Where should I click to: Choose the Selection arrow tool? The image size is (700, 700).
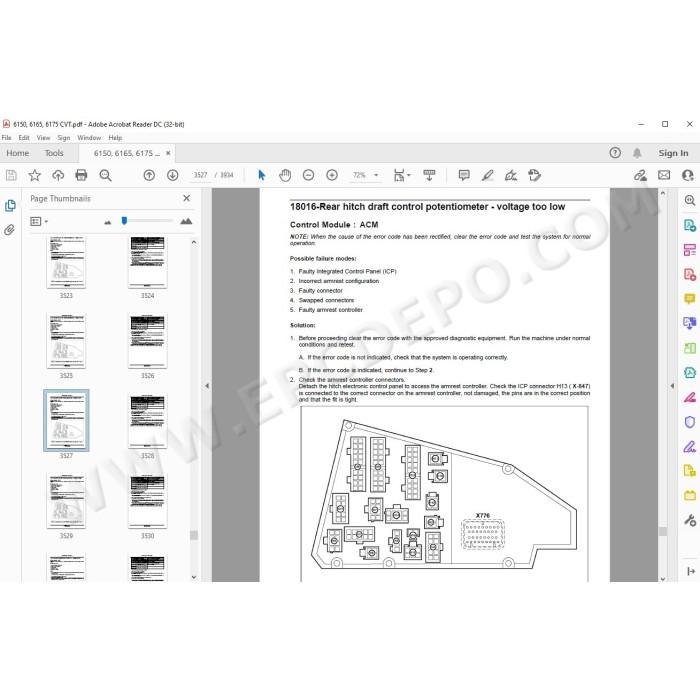[262, 175]
